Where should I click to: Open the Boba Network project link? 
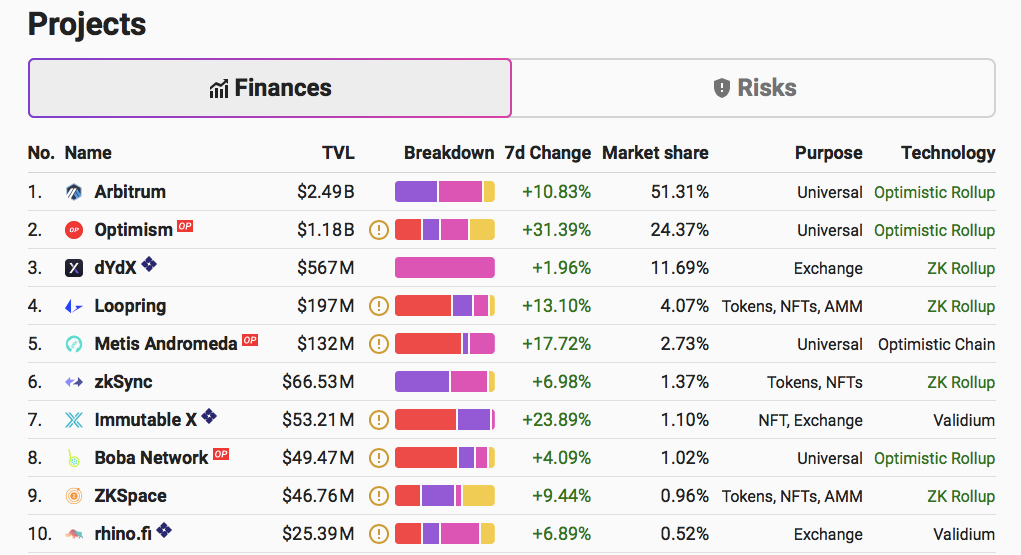tap(151, 458)
